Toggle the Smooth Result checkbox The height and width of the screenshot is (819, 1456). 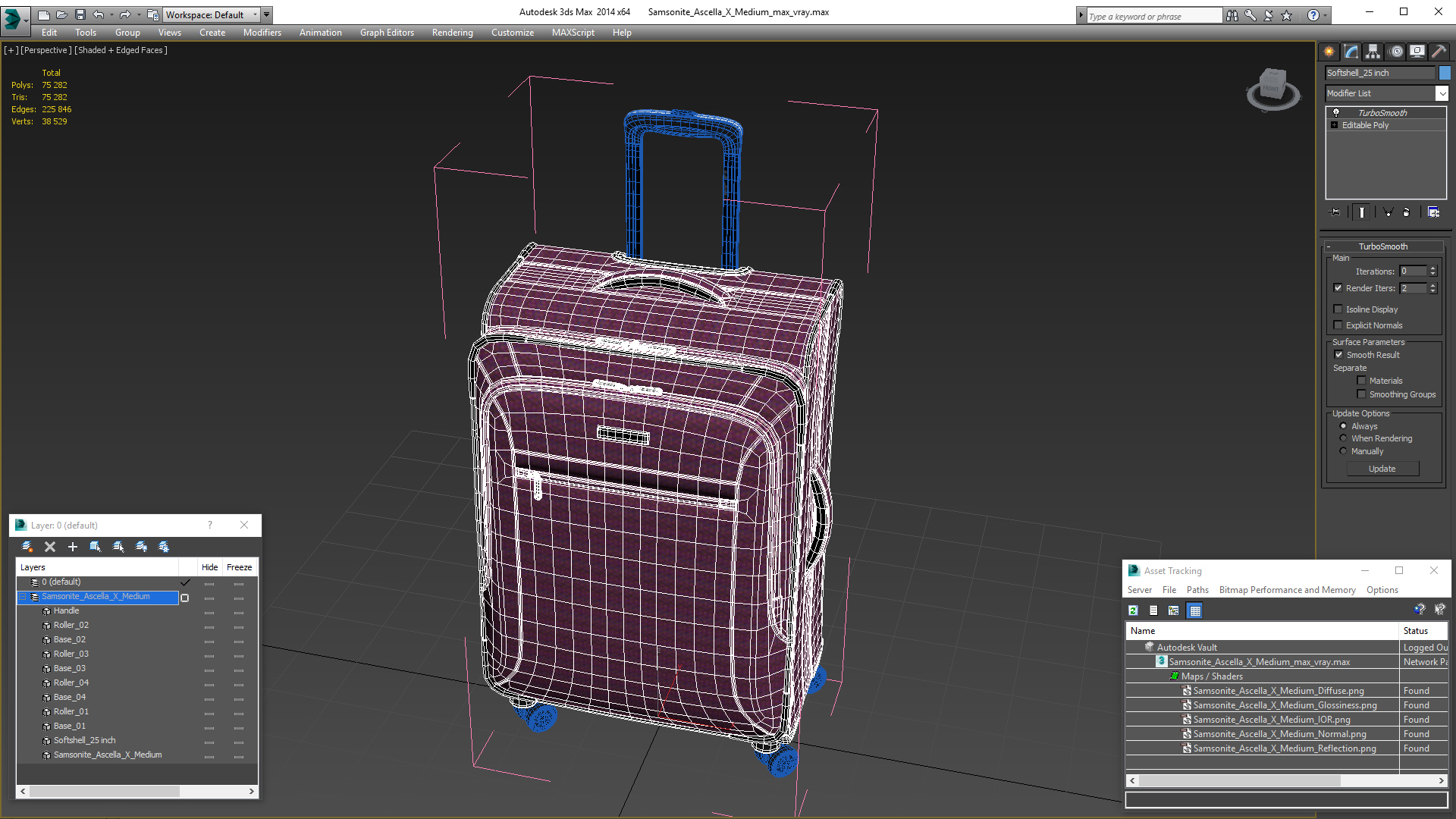coord(1338,355)
